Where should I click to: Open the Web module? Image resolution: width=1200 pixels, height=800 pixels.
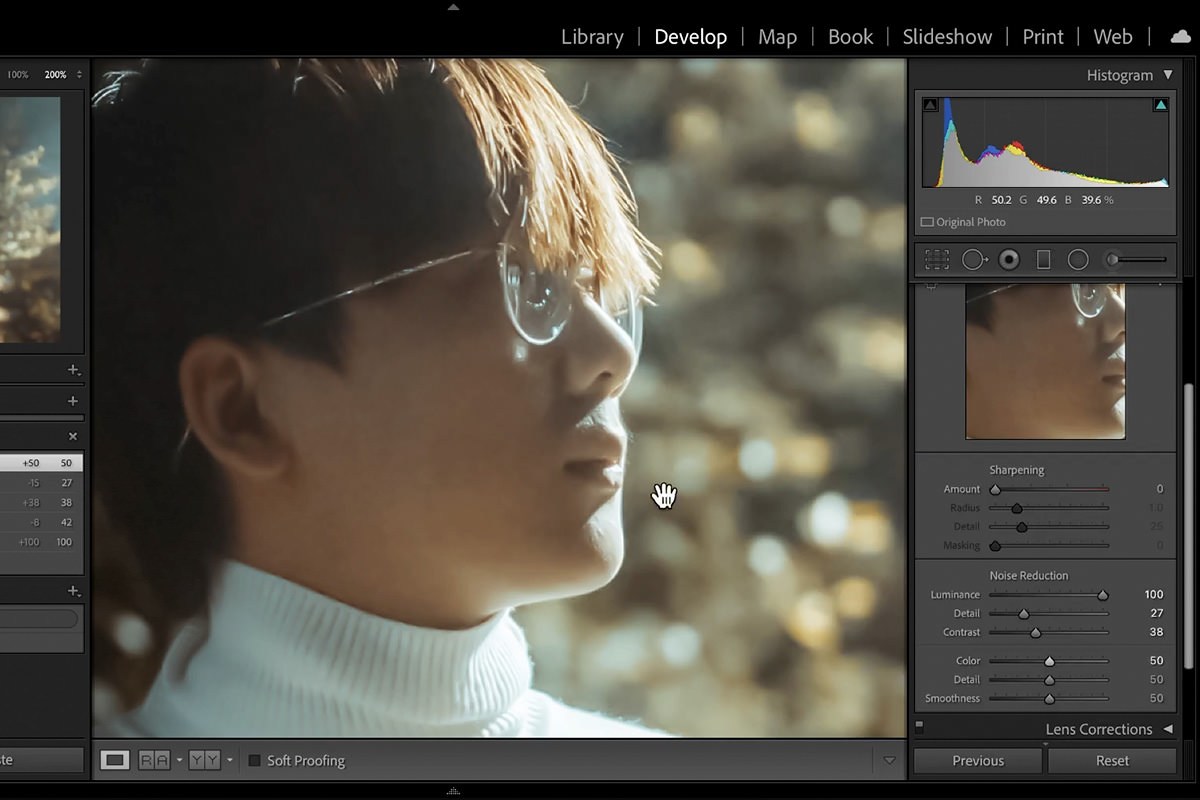coord(1113,37)
